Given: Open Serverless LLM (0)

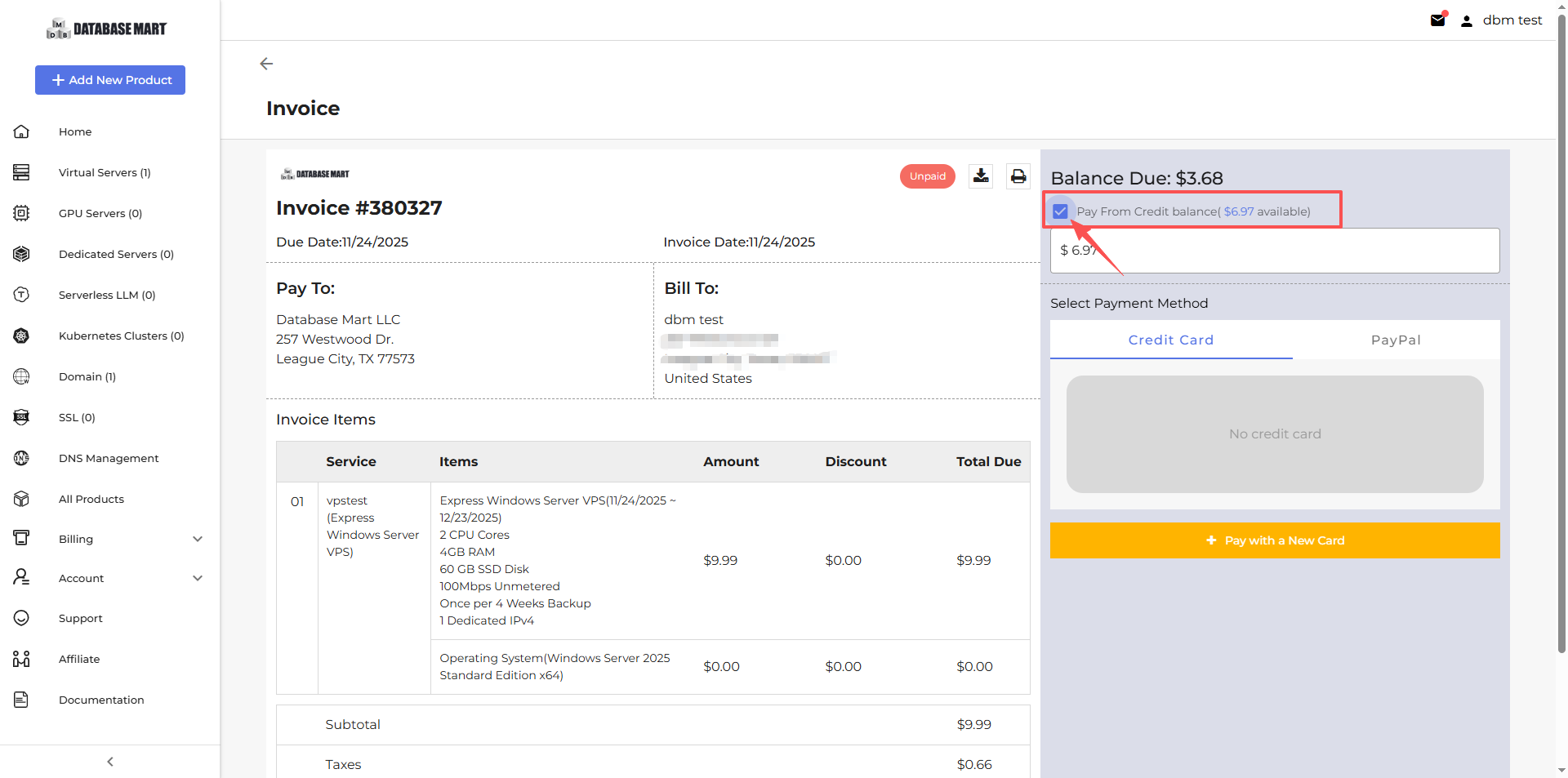Looking at the screenshot, I should pos(107,295).
